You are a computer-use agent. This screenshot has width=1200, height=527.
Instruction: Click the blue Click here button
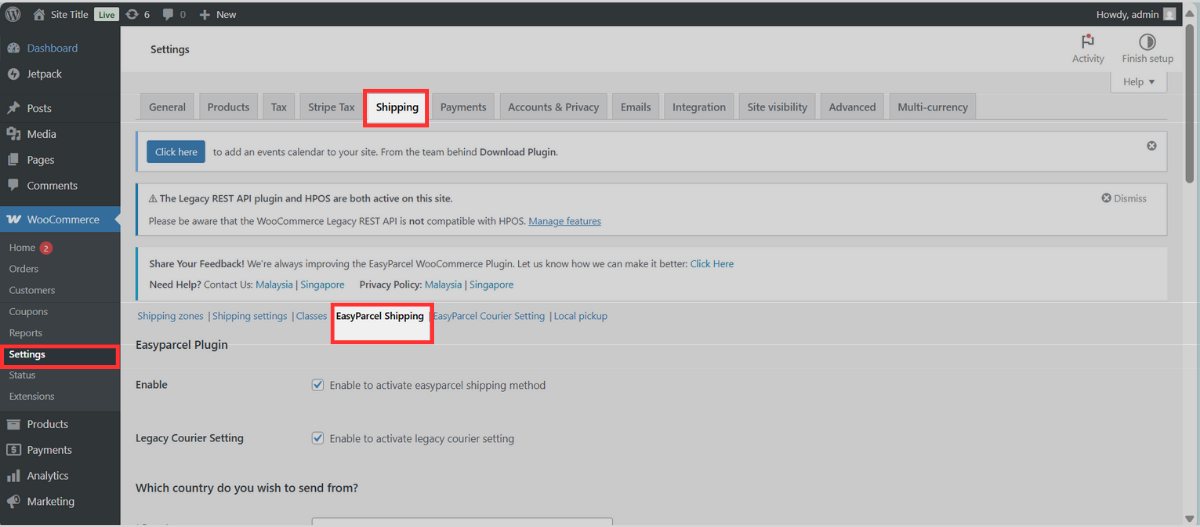tap(176, 152)
